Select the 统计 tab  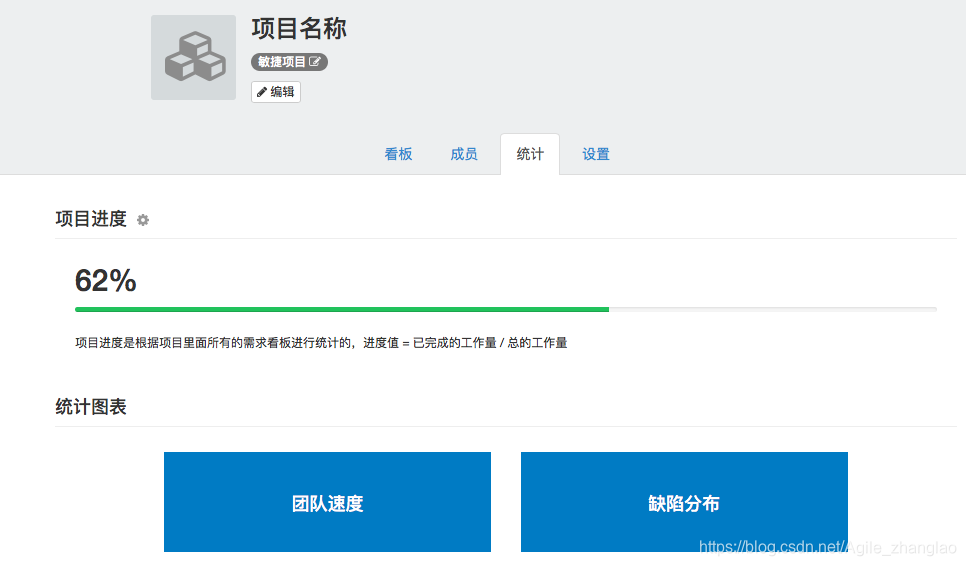tap(530, 154)
